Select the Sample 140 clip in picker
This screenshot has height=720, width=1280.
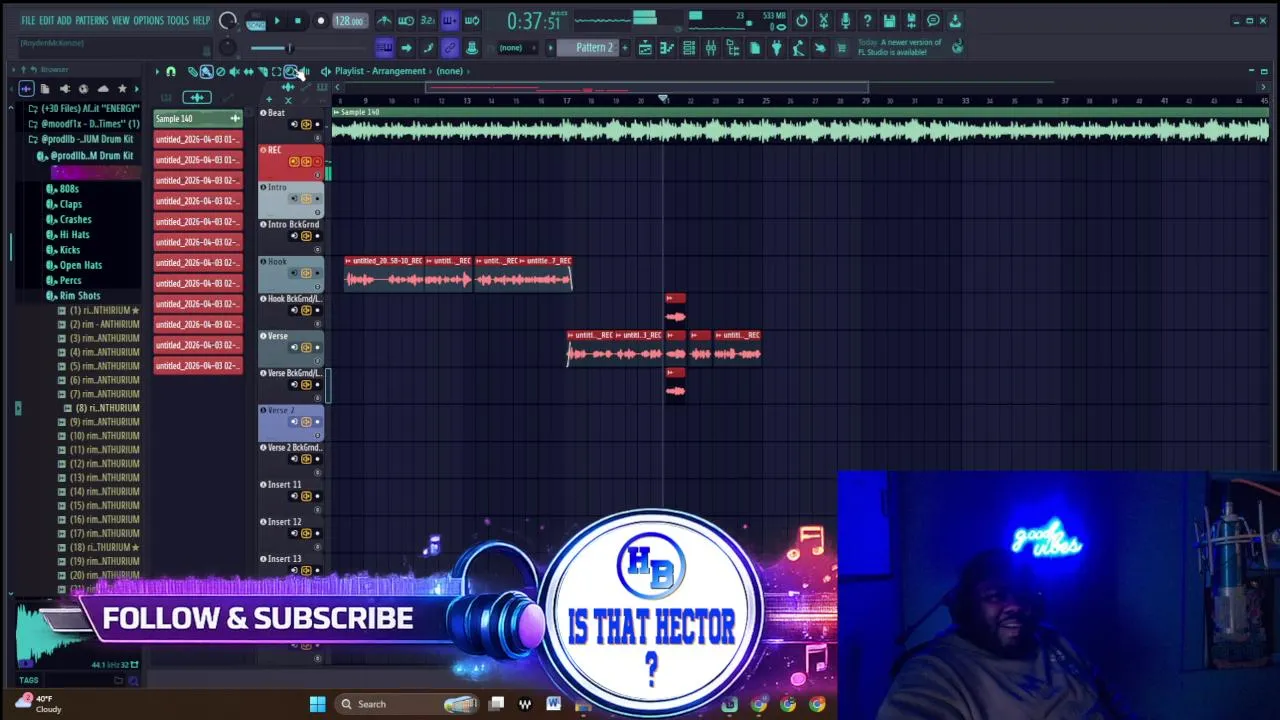pyautogui.click(x=198, y=119)
